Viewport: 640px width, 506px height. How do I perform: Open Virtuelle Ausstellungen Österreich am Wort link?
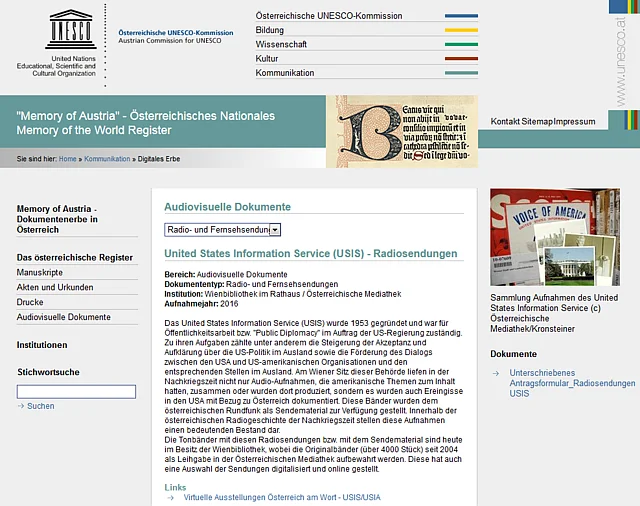pos(282,497)
